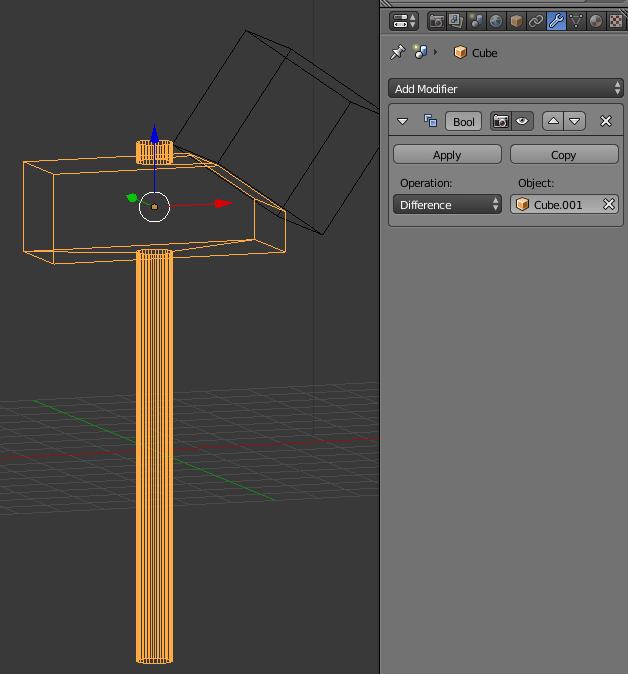
Task: Apply the Bool modifier
Action: click(x=447, y=155)
